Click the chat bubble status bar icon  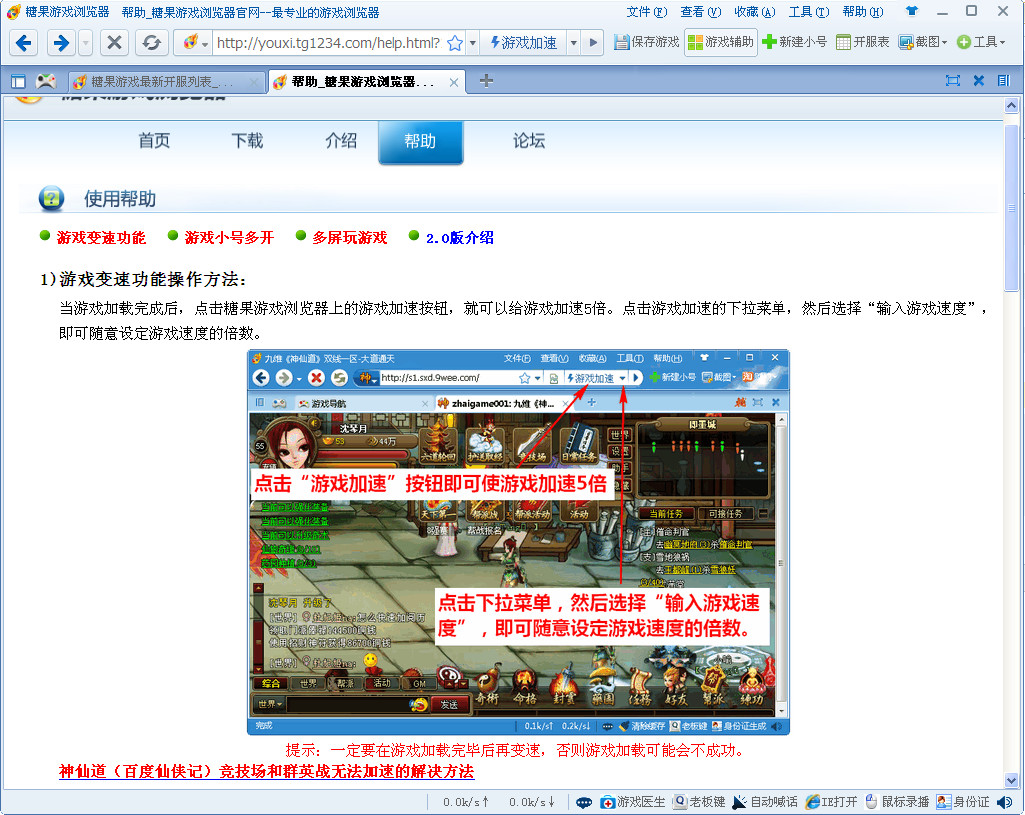[584, 802]
